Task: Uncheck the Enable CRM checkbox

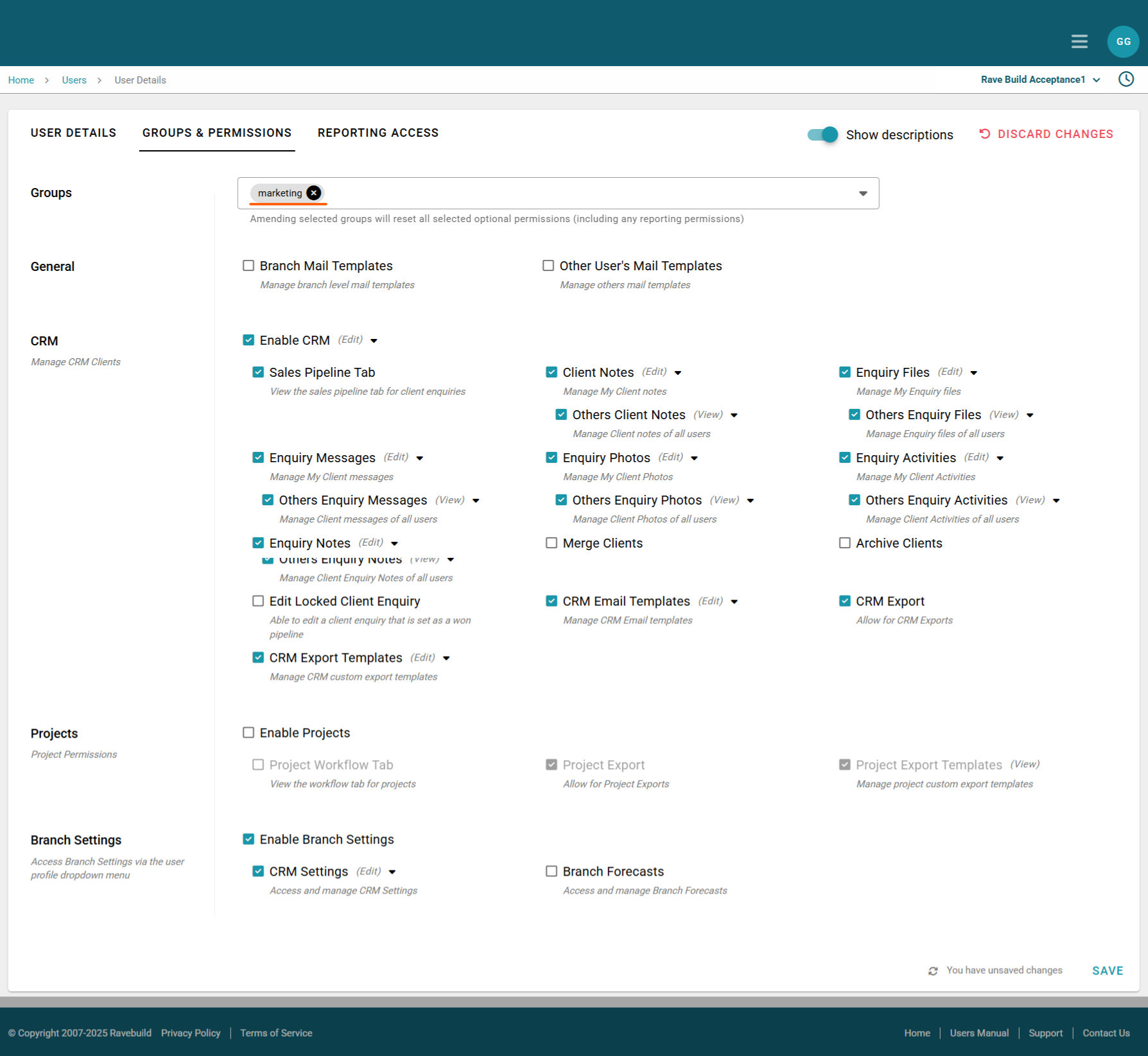Action: (x=248, y=340)
